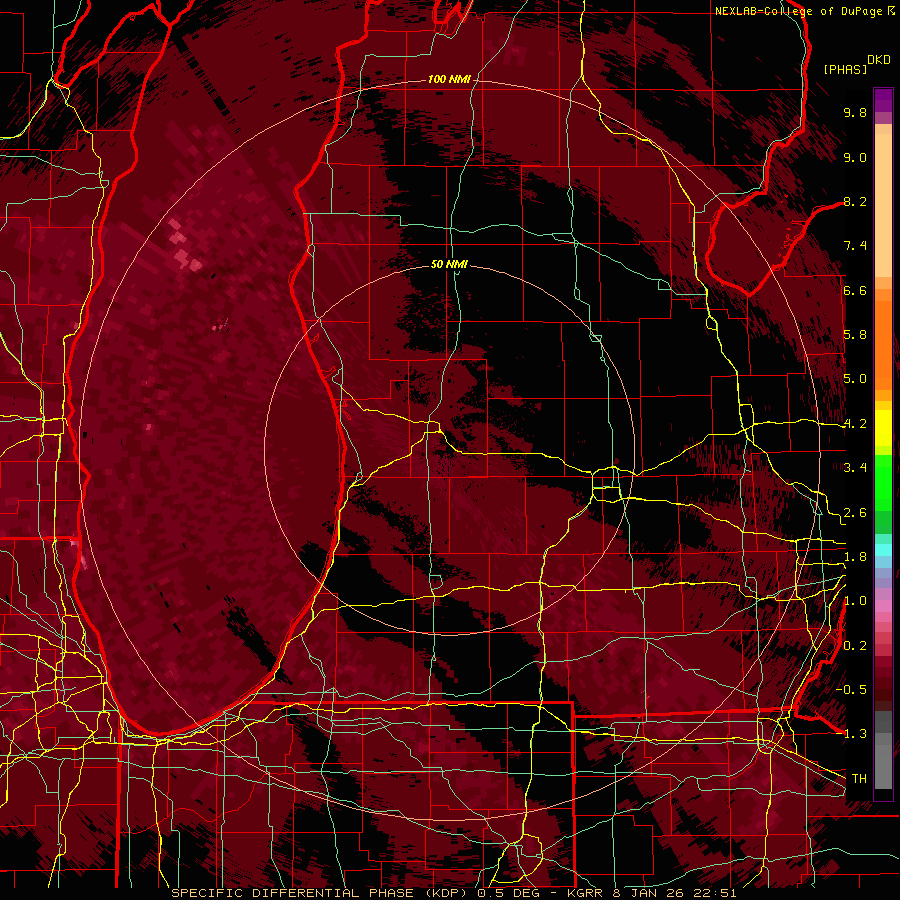The height and width of the screenshot is (900, 900).
Task: Select the 8.2 scale value
Action: 855,201
